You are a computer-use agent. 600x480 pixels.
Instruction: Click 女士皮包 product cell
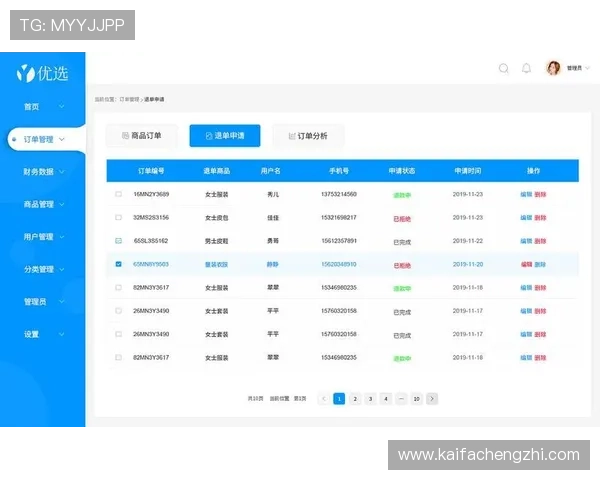(217, 218)
